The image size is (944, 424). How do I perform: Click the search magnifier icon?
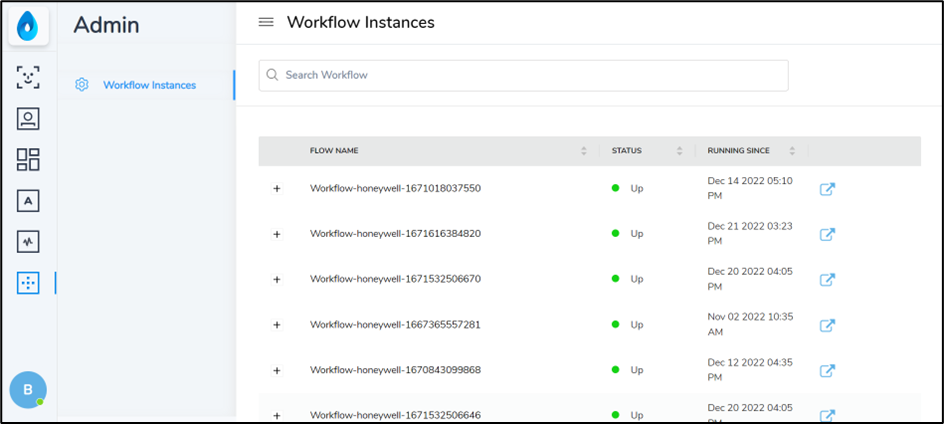tap(272, 75)
